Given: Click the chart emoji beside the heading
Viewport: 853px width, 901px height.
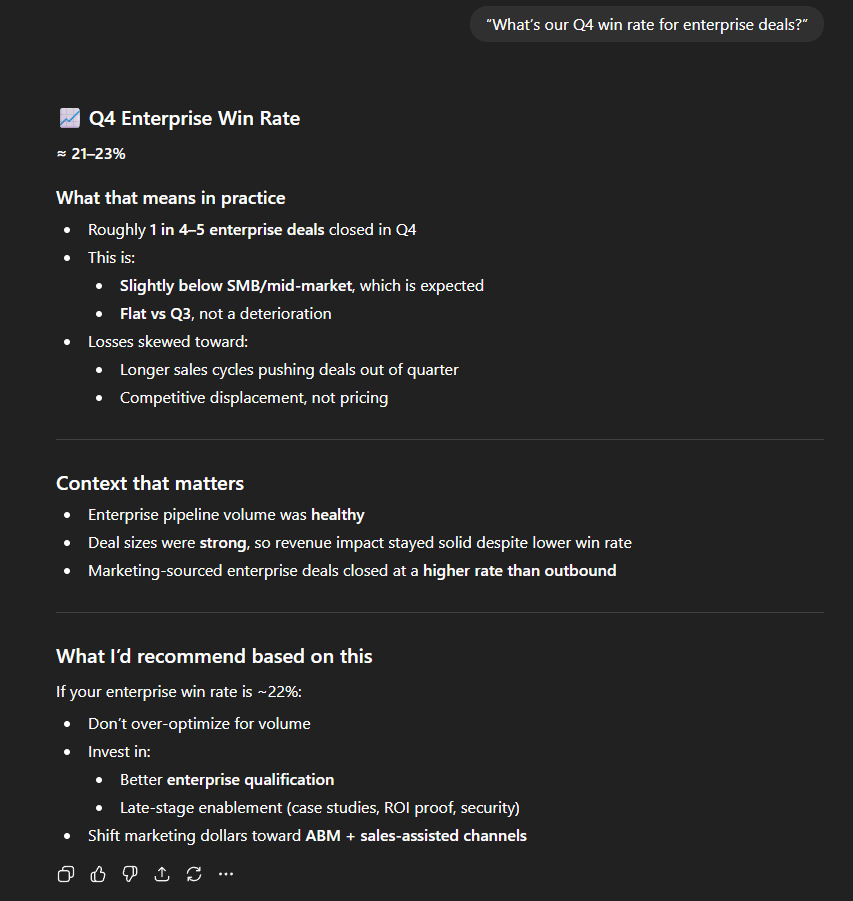Looking at the screenshot, I should 68,117.
